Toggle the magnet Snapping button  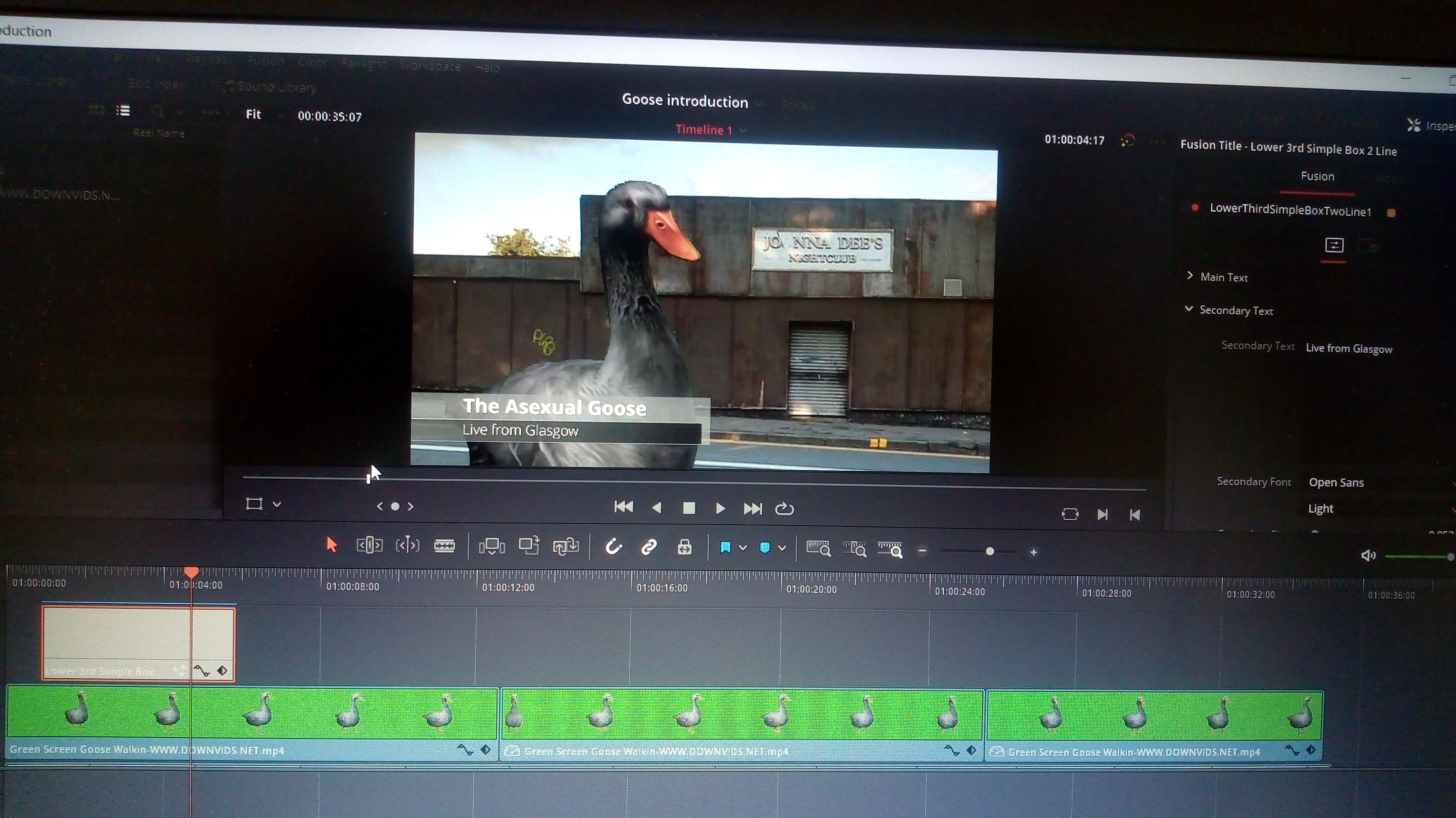tap(613, 547)
